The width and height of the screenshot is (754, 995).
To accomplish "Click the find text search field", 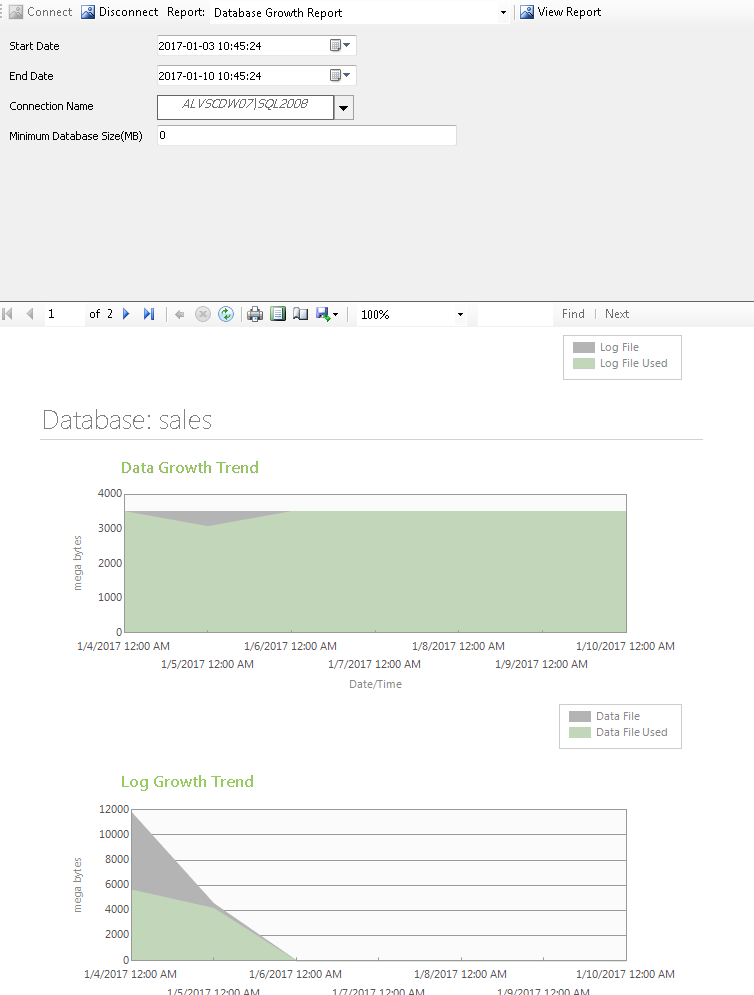I will click(514, 314).
